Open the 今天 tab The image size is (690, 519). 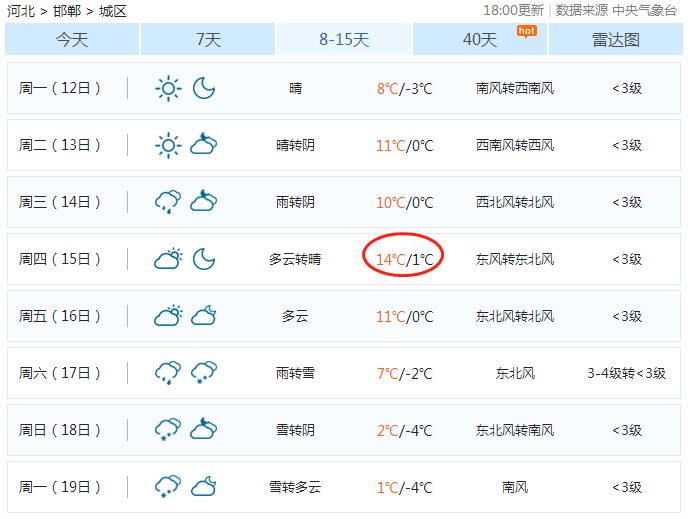(72, 40)
